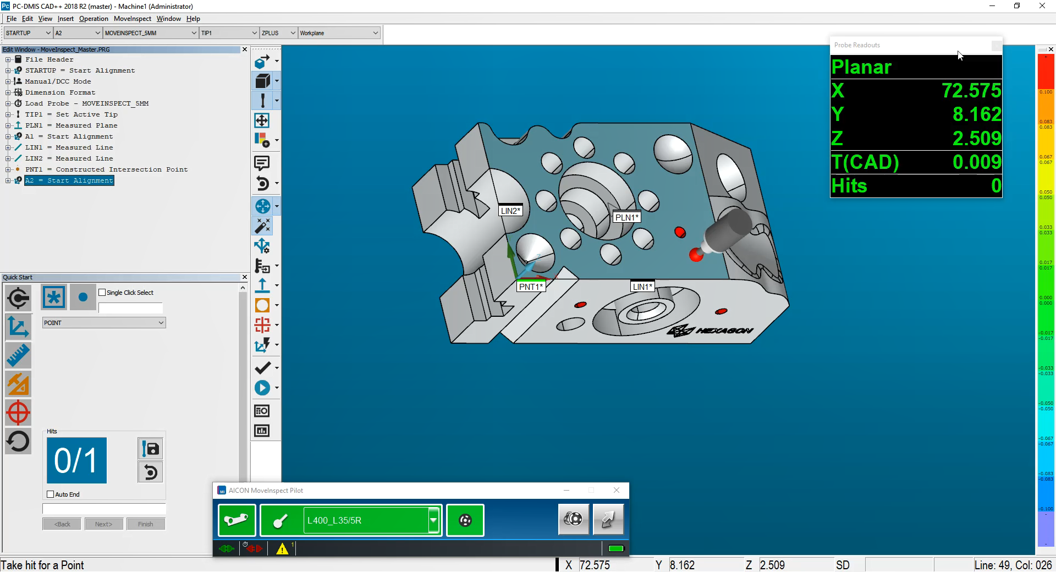This screenshot has width=1056, height=572.
Task: Expand the PLN1 Measured Plane tree node
Action: [x=8, y=126]
